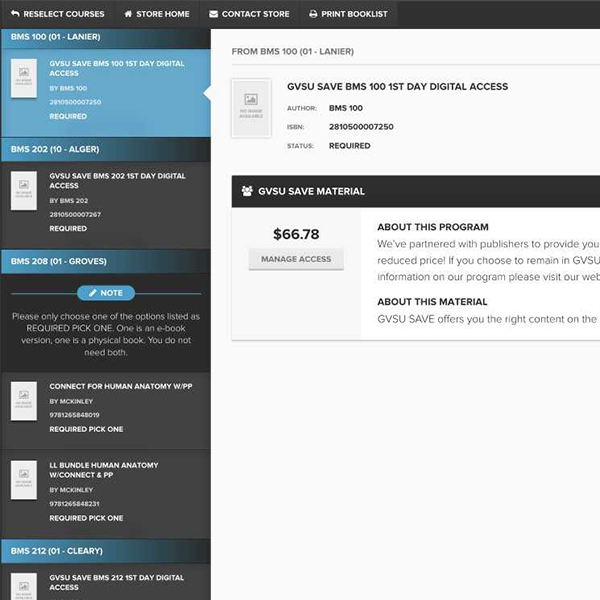
Task: Click the Print Booklist printer icon
Action: (313, 14)
